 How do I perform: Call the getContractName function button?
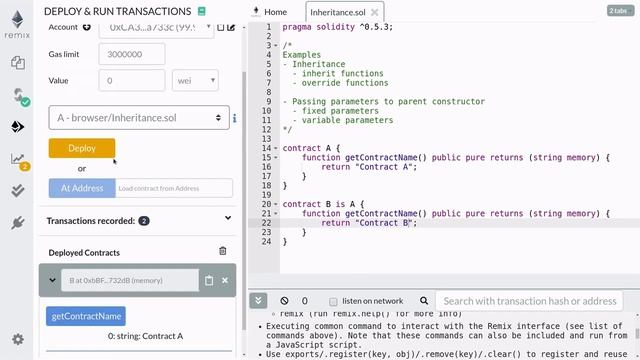(86, 316)
